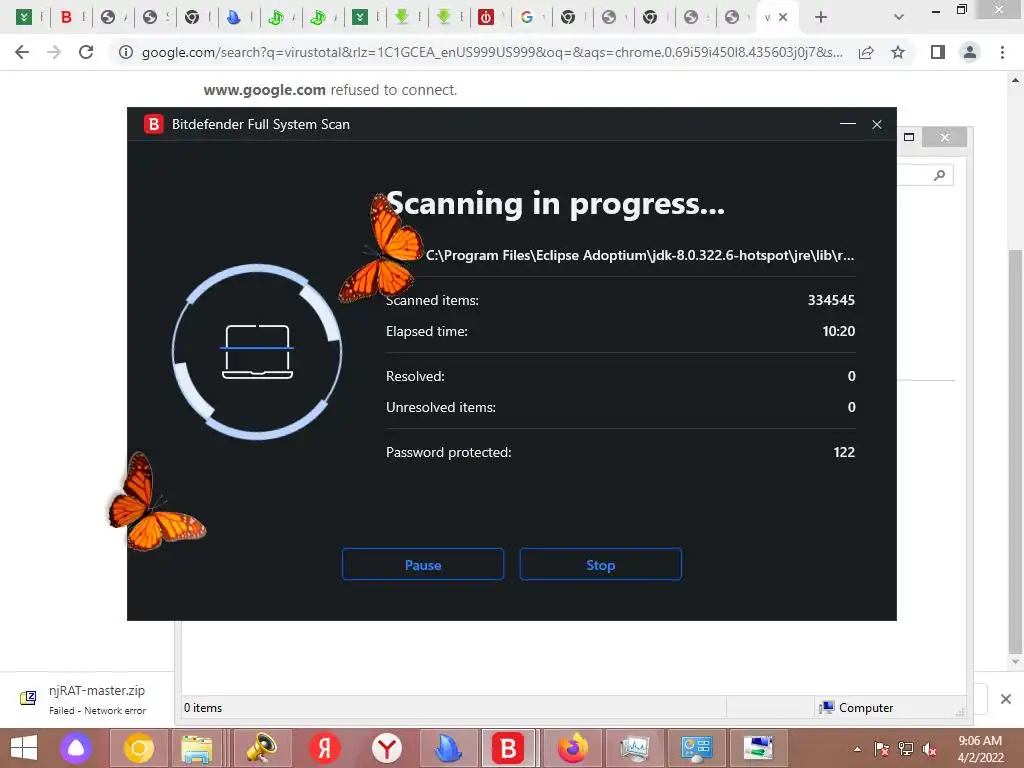
Task: Click the Password protected value 122
Action: tap(844, 452)
